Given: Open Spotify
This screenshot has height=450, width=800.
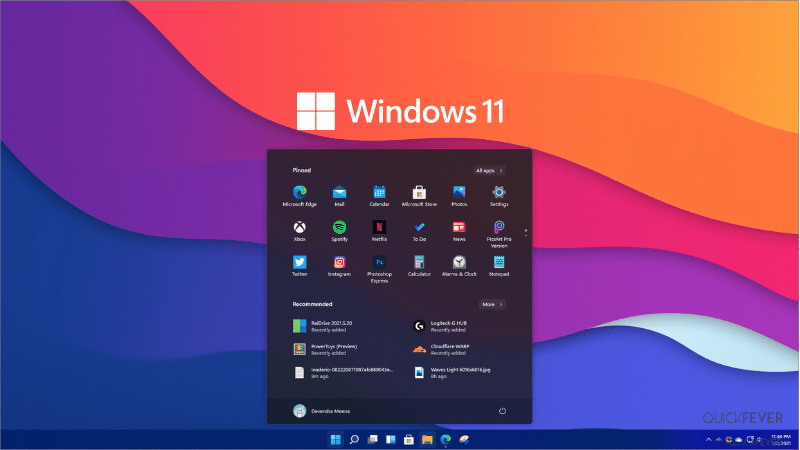Looking at the screenshot, I should click(x=339, y=231).
